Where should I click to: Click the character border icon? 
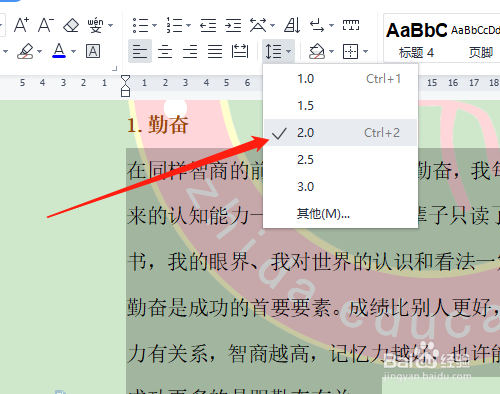[x=93, y=51]
